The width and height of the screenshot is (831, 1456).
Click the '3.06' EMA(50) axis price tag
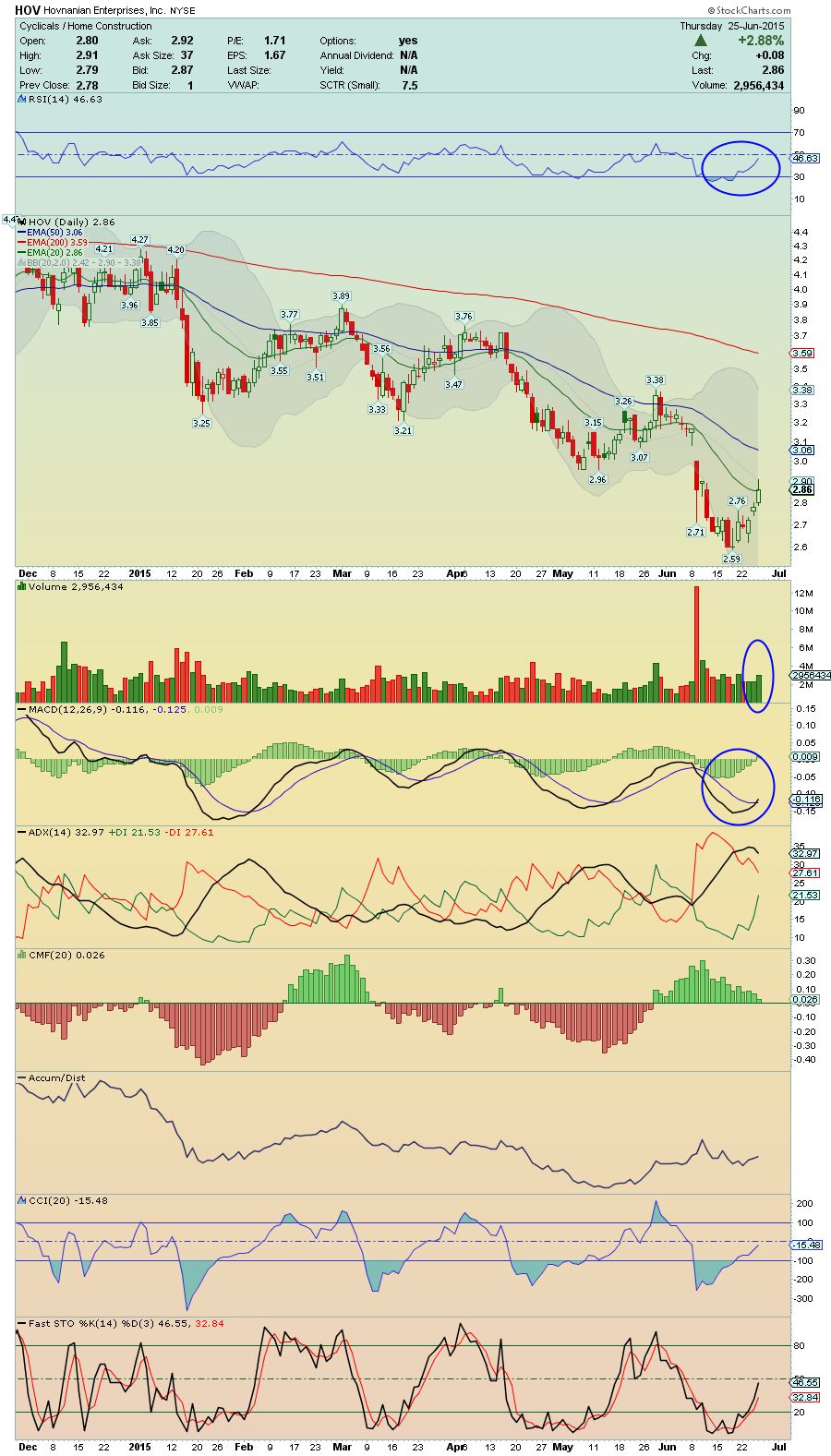pos(802,450)
